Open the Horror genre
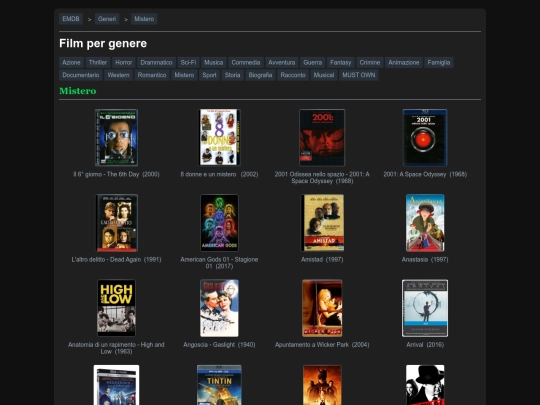The image size is (540, 405). 124,62
